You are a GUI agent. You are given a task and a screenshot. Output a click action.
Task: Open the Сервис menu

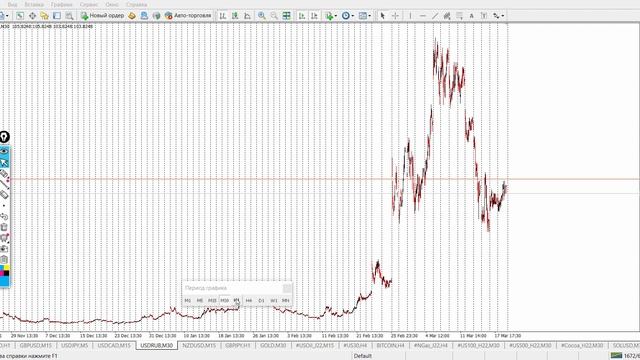89,4
